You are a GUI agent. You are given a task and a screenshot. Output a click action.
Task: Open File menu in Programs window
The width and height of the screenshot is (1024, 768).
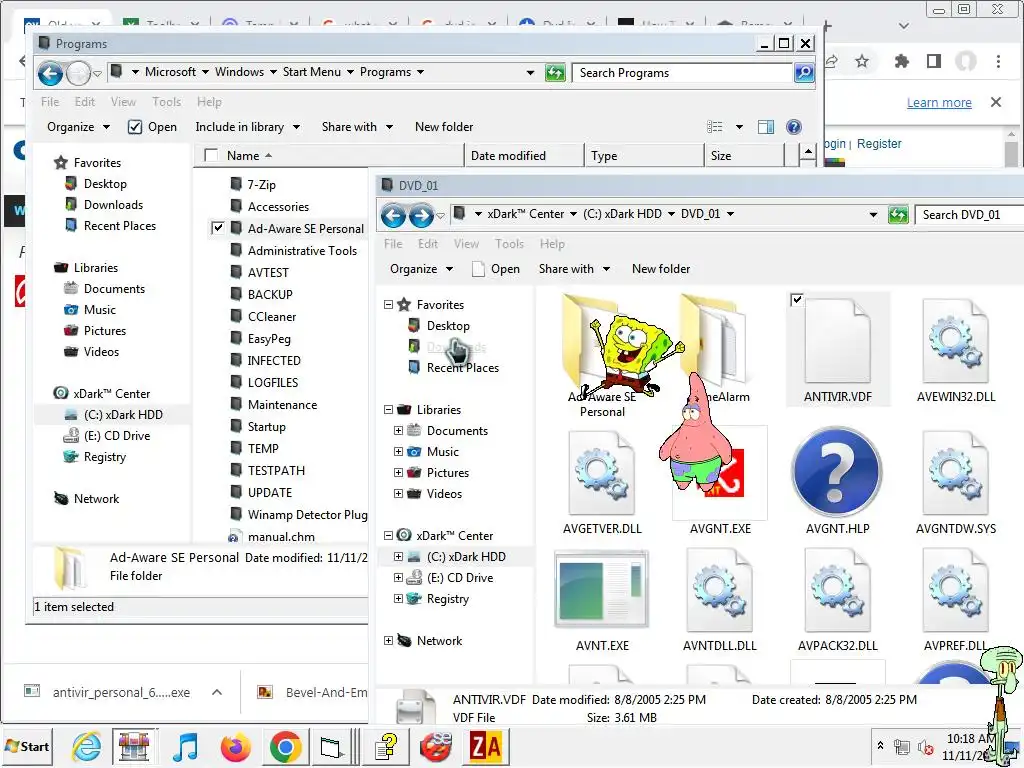(x=50, y=102)
